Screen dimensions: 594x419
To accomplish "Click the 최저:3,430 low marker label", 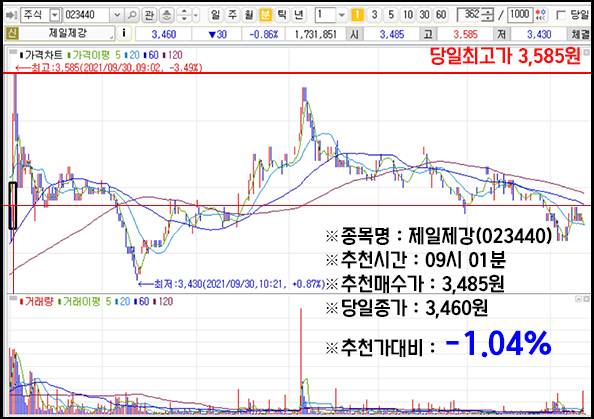I will point(231,284).
